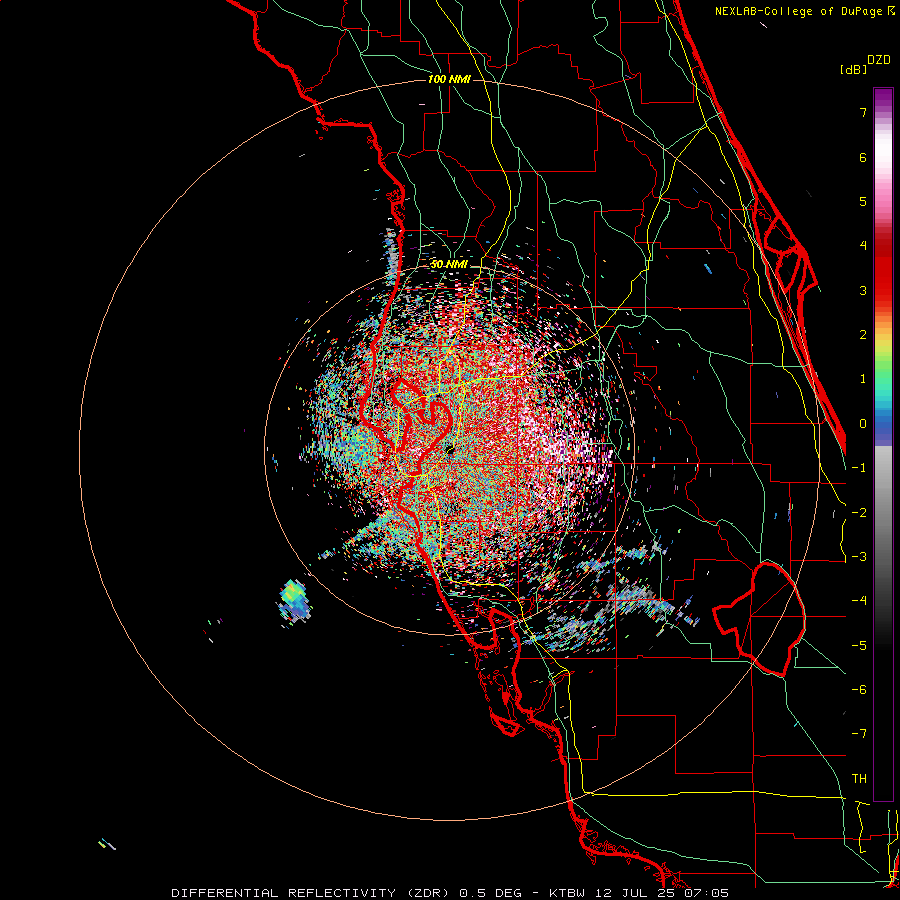Select the -4 dB scale value
Screen dimensions: 900x900
[859, 601]
